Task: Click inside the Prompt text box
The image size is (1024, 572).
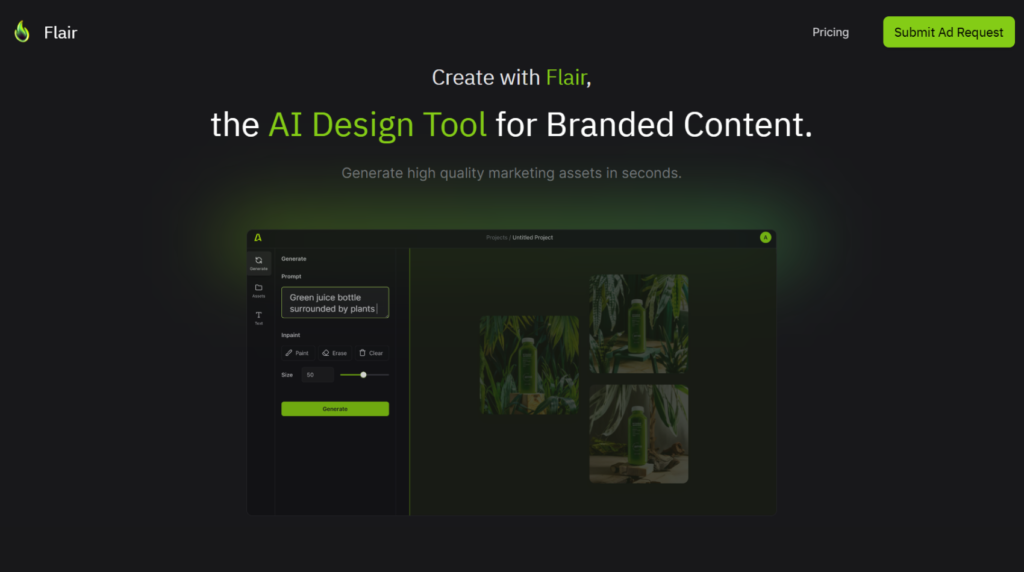Action: (335, 303)
